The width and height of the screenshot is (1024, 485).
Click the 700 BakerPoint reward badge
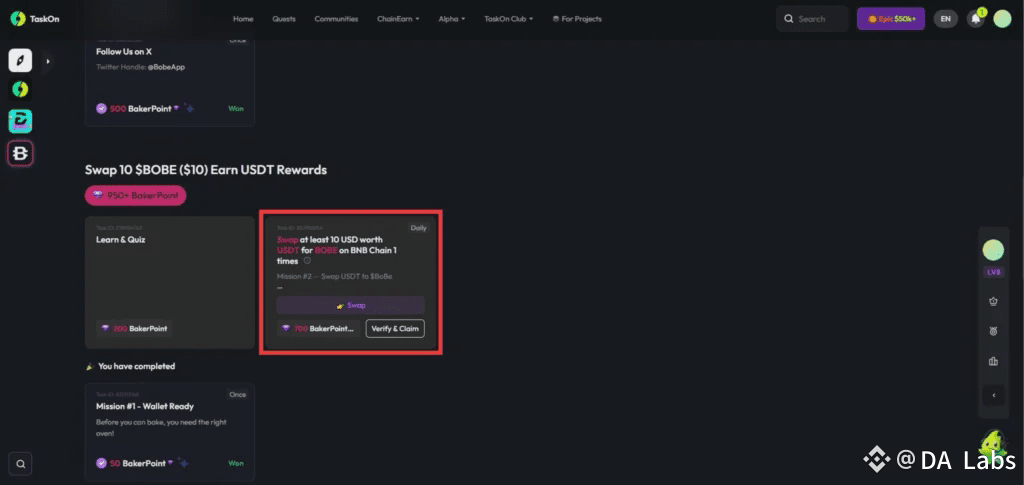point(318,328)
